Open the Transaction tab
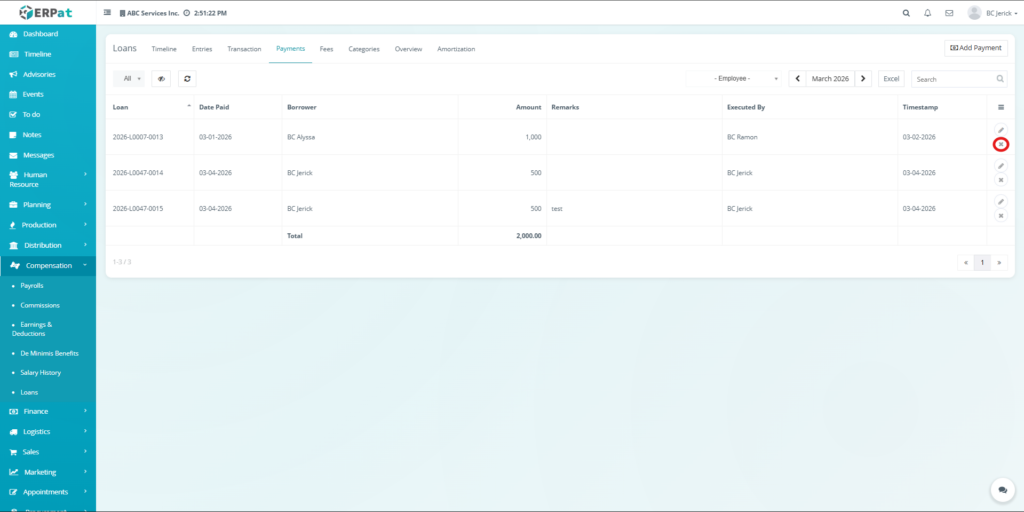Screen dimensions: 1024x512 pos(244,49)
